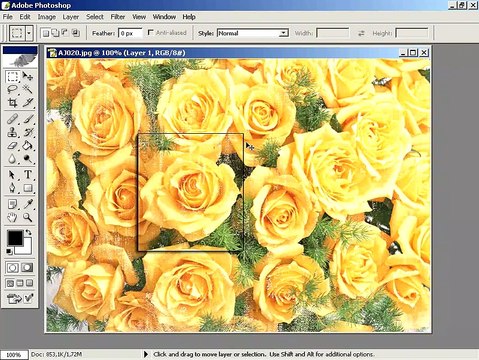Viewport: 479px width, 360px height.
Task: Select Add to selection mode
Action: 55,33
